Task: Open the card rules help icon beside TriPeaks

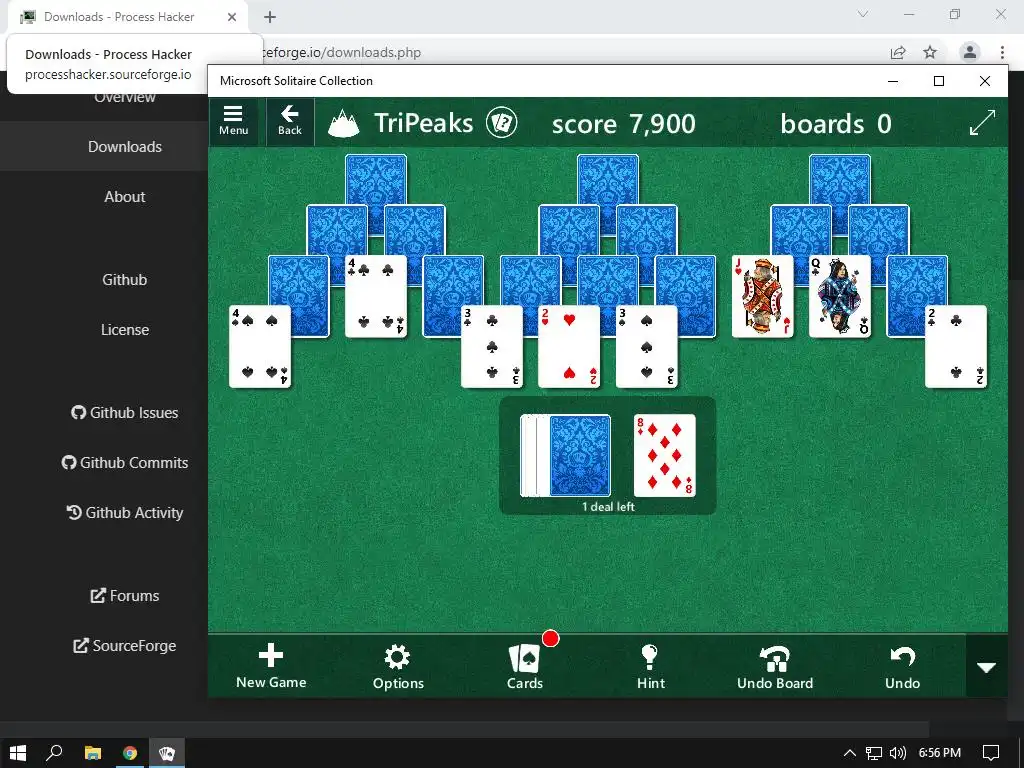Action: point(502,123)
